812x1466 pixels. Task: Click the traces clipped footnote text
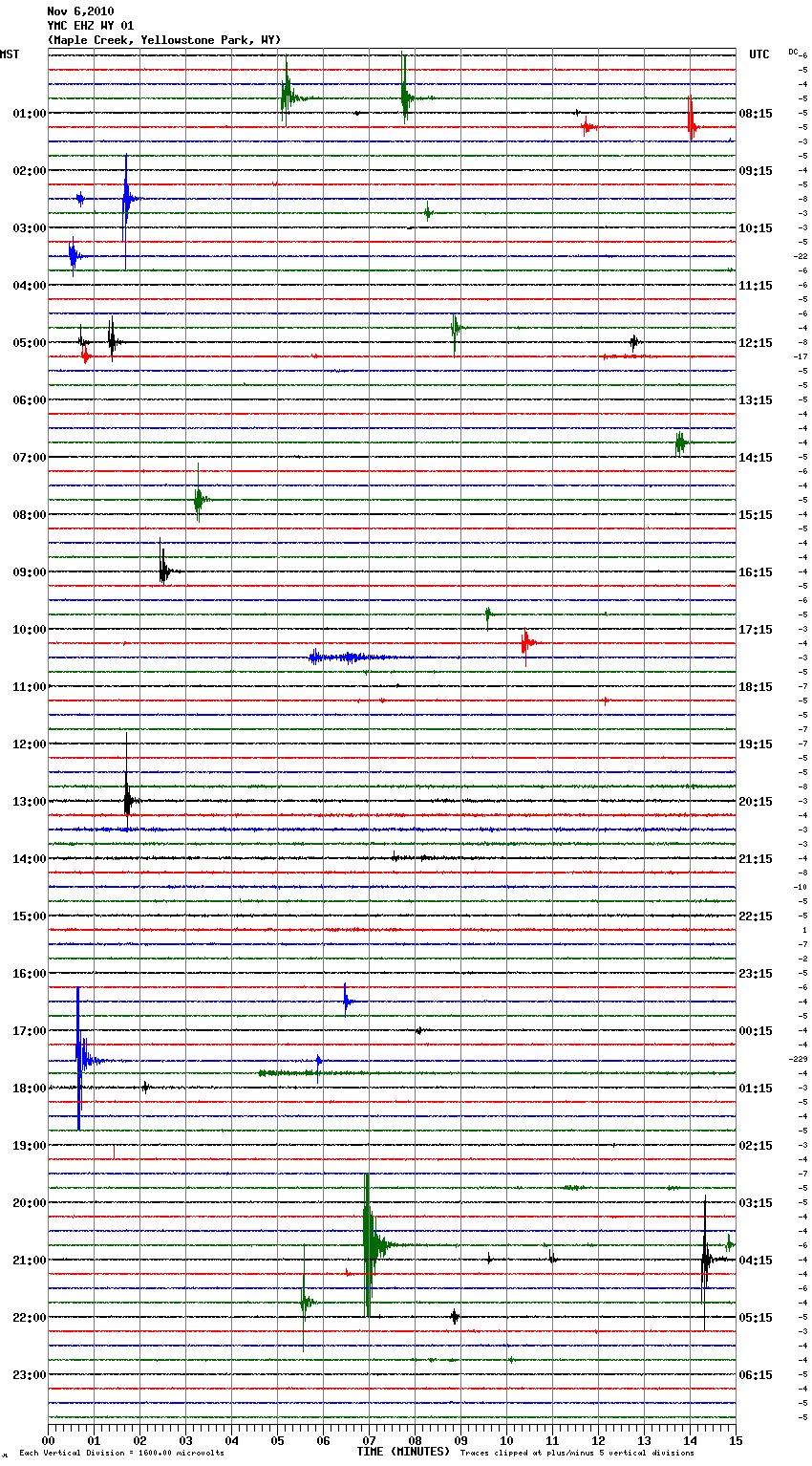pyautogui.click(x=577, y=1454)
